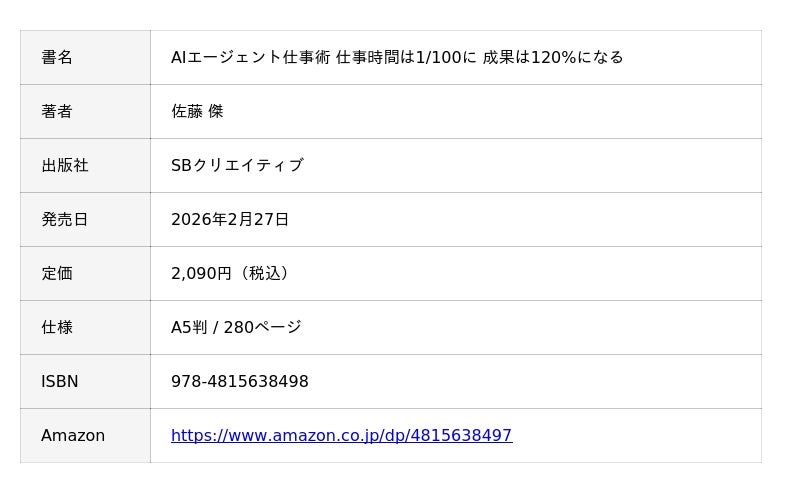Open the Amazon product page link
This screenshot has width=800, height=493.
coord(341,436)
